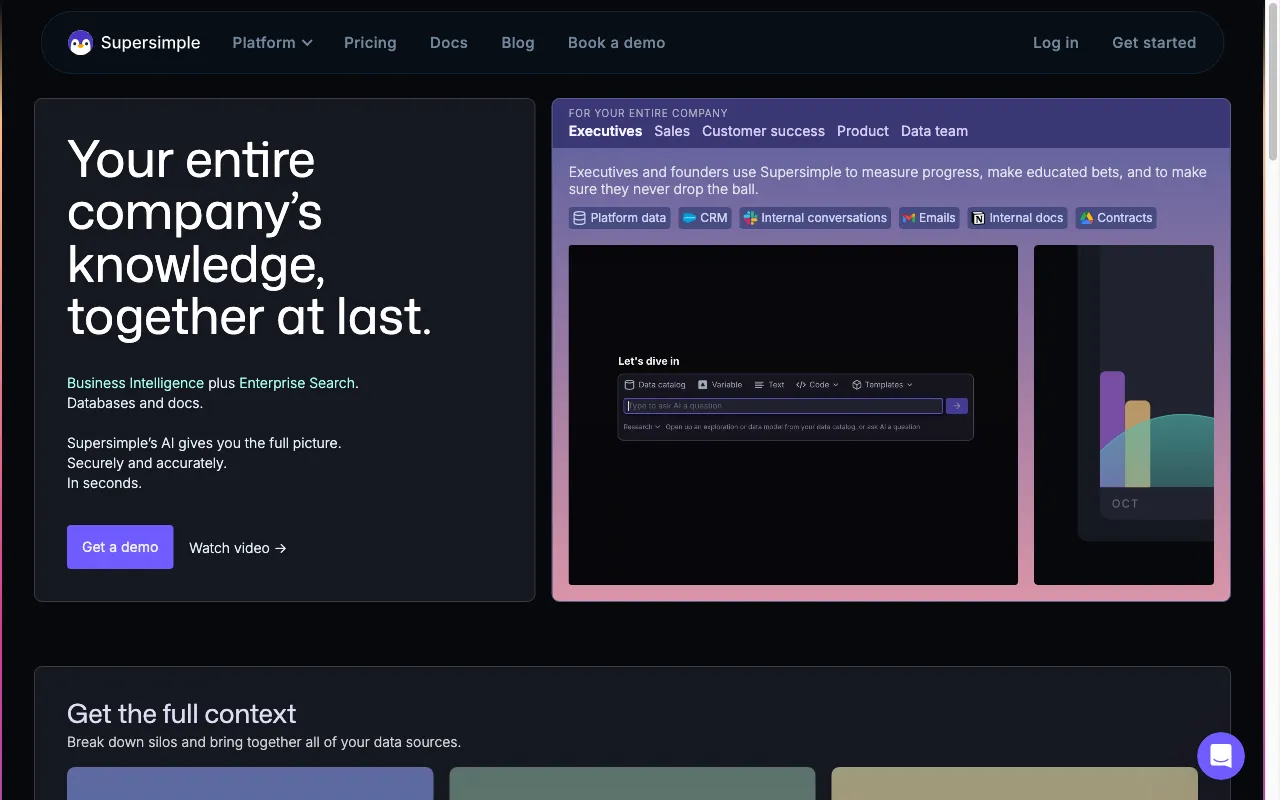Click the Data catalog icon in demo
The width and height of the screenshot is (1280, 800).
629,385
